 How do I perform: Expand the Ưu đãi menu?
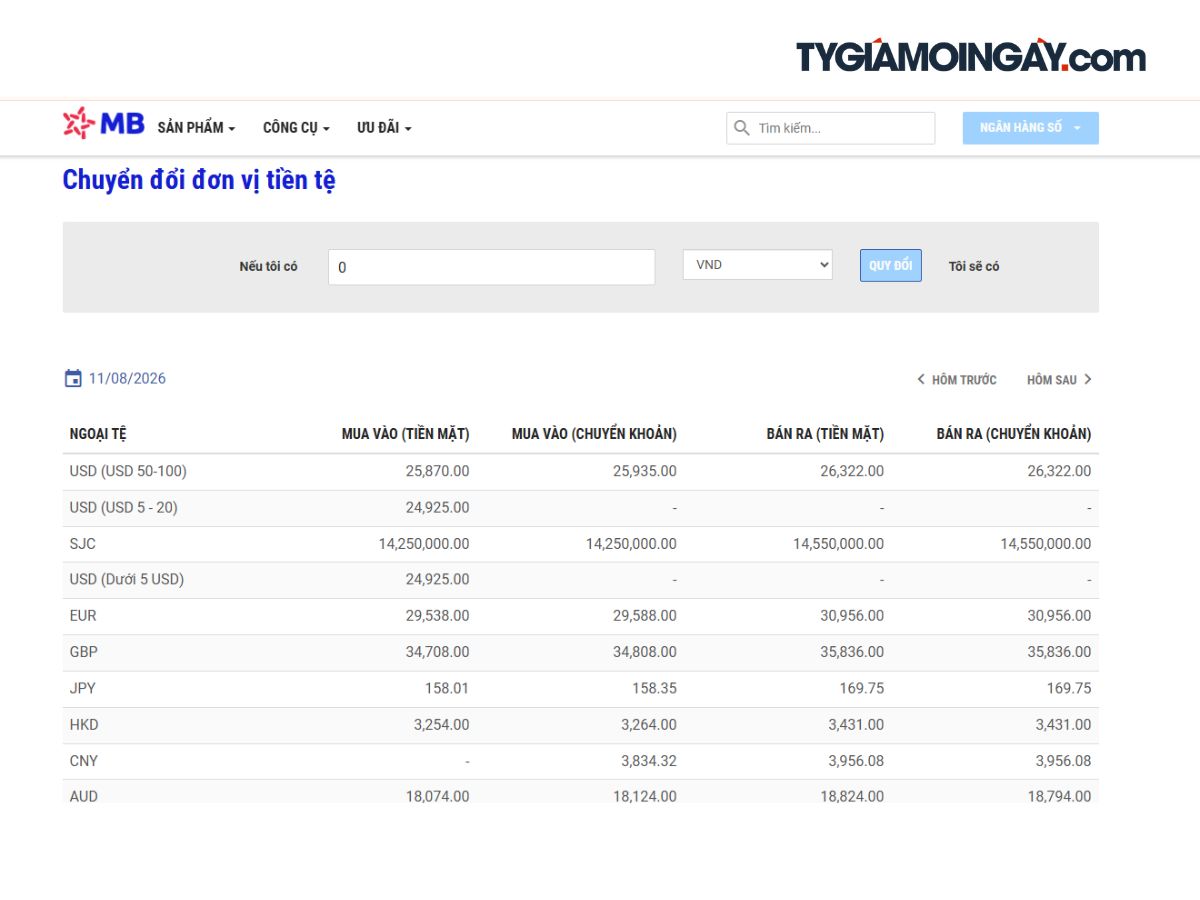[384, 128]
